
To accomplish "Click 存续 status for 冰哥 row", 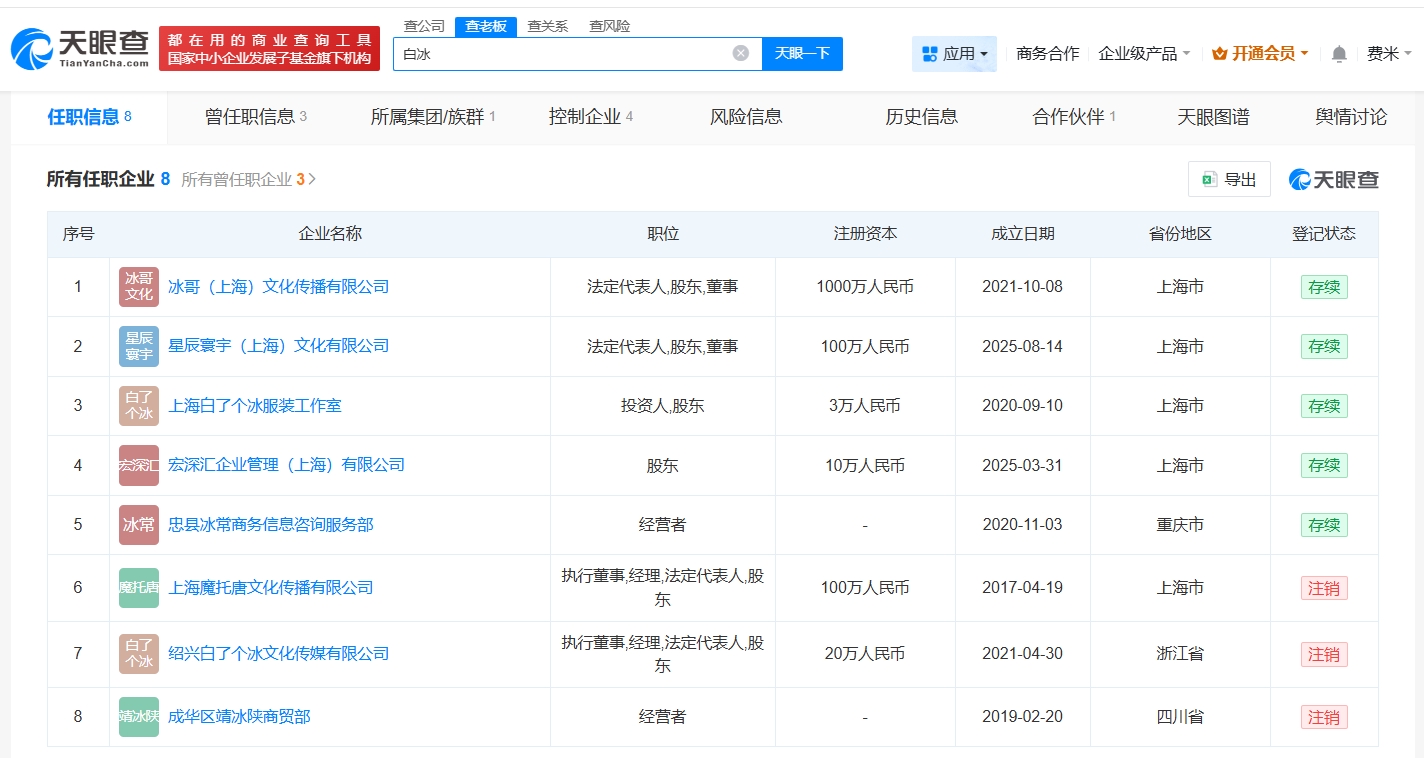I will [x=1324, y=287].
